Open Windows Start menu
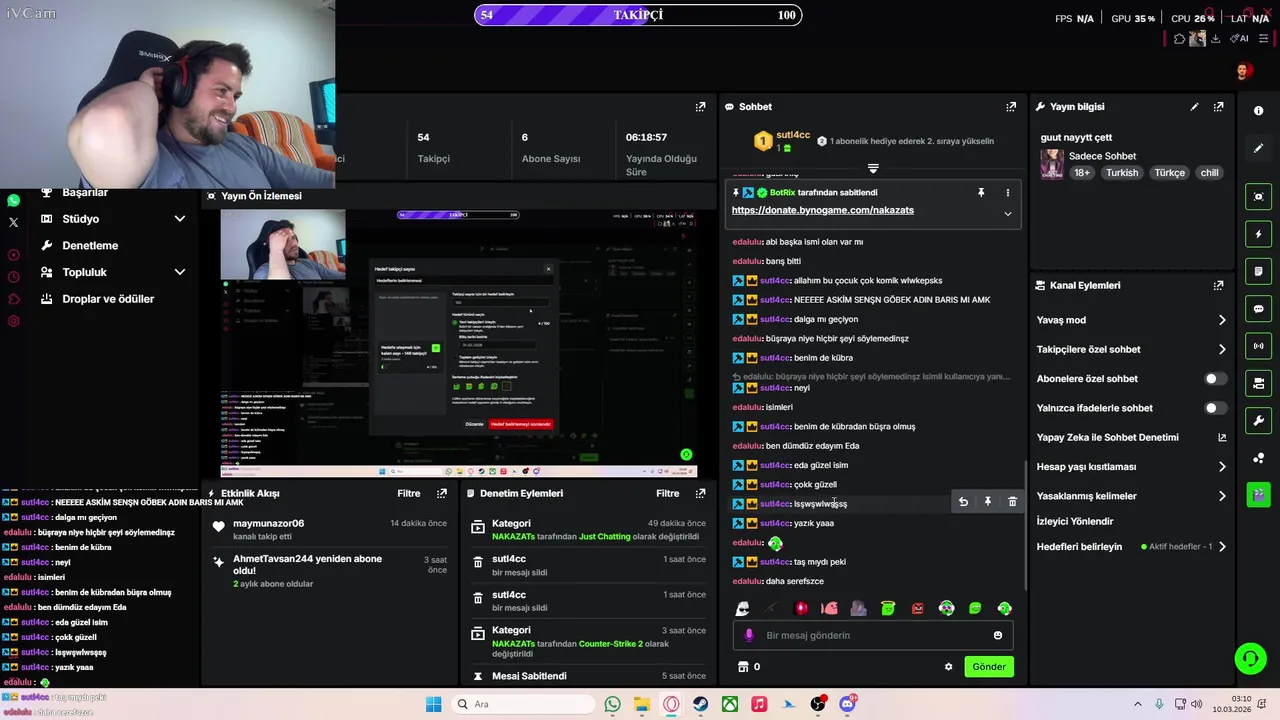1280x720 pixels. [x=433, y=704]
